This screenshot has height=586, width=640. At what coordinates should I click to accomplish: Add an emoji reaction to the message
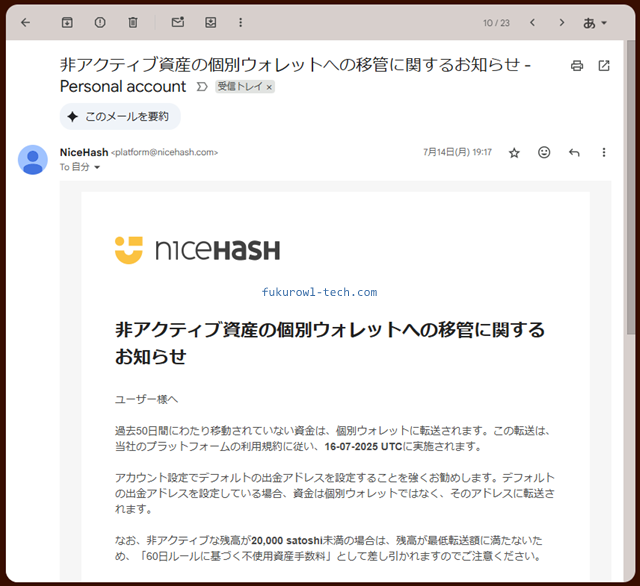544,153
